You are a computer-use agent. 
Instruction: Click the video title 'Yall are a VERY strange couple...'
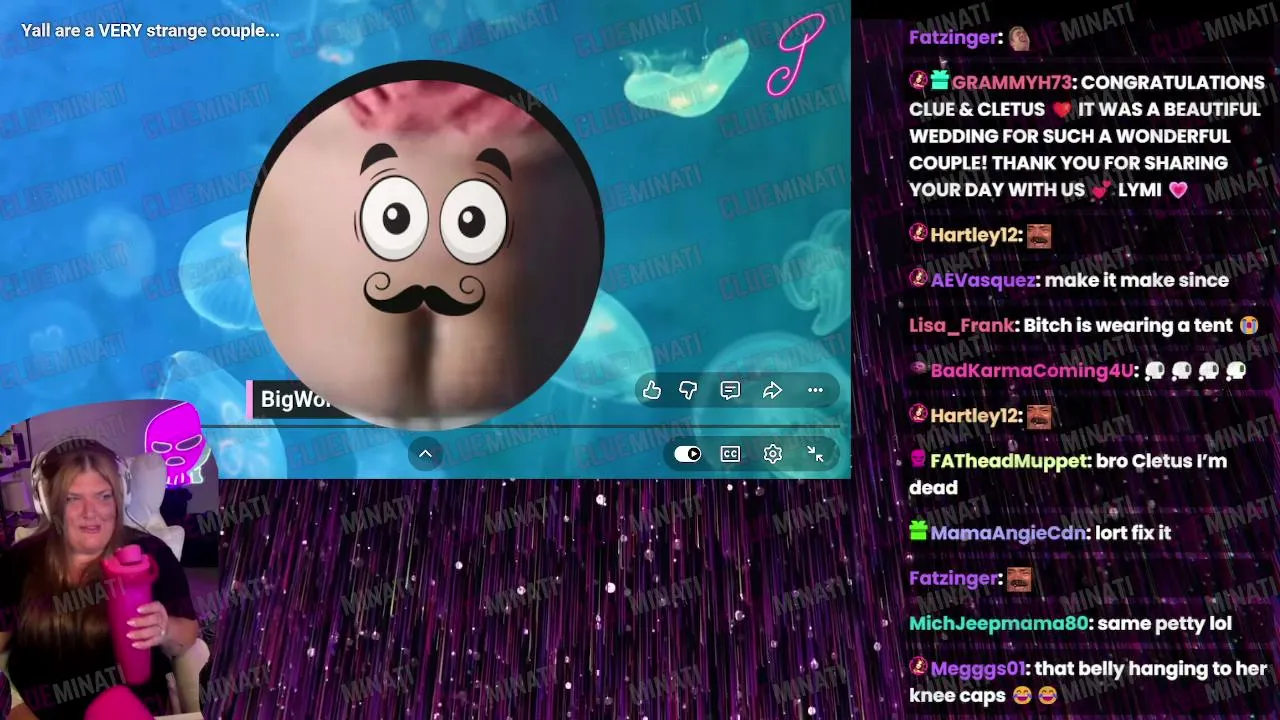coord(150,31)
